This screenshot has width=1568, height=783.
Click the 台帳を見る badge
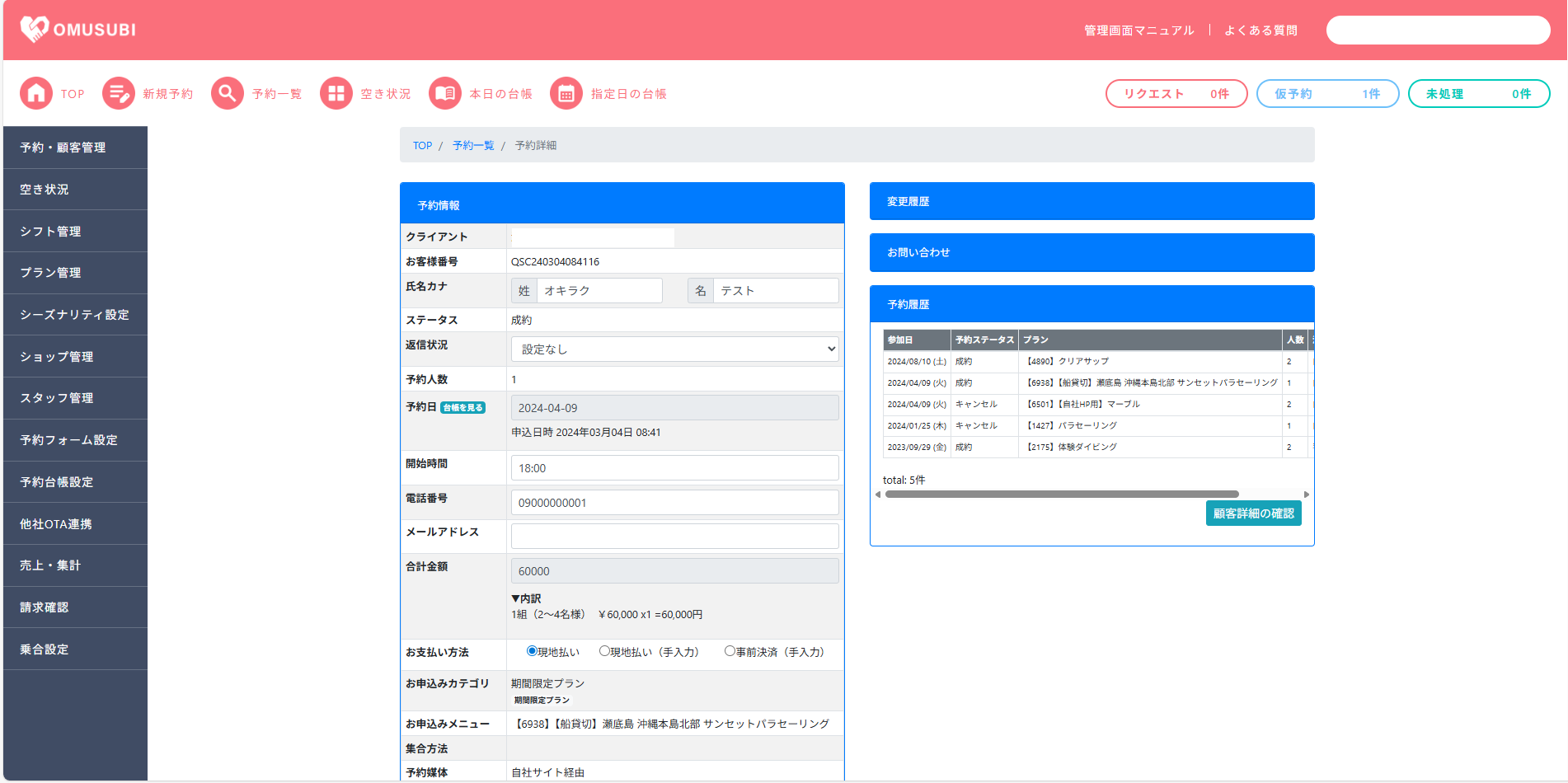click(462, 408)
